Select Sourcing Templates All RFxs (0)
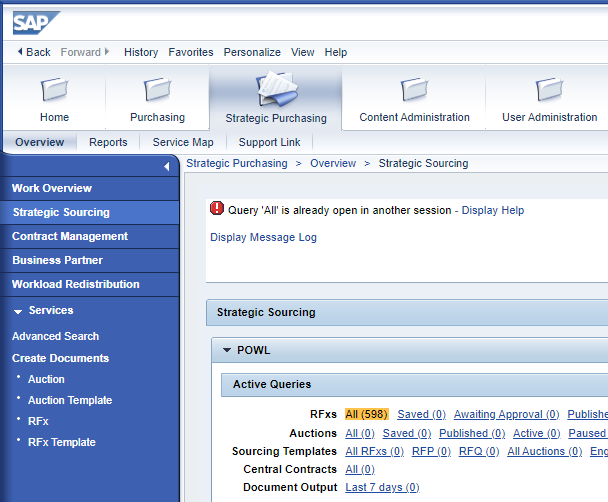The width and height of the screenshot is (608, 502). [375, 451]
